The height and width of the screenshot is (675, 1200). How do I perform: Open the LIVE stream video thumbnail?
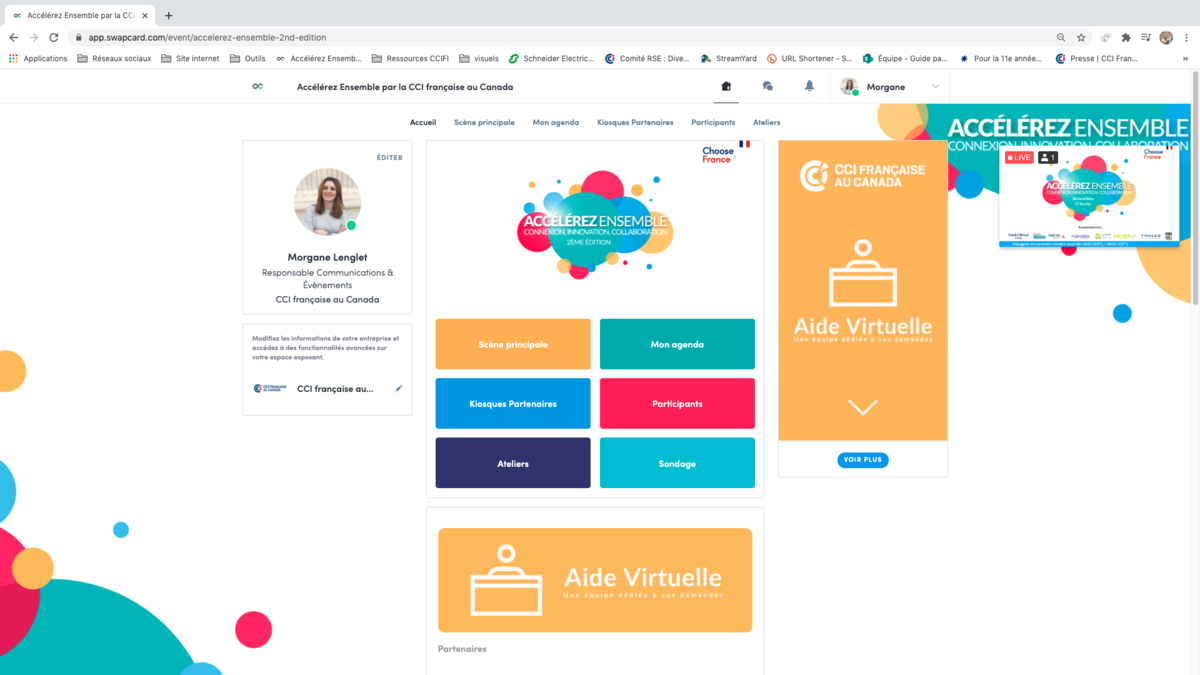pyautogui.click(x=1089, y=198)
